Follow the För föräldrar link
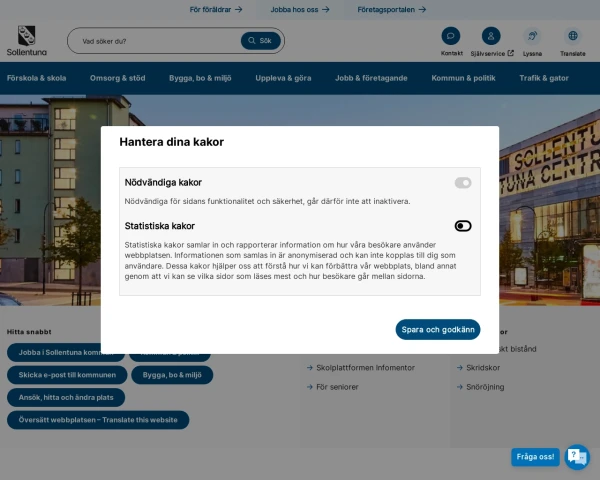This screenshot has width=600, height=480. [x=215, y=9]
